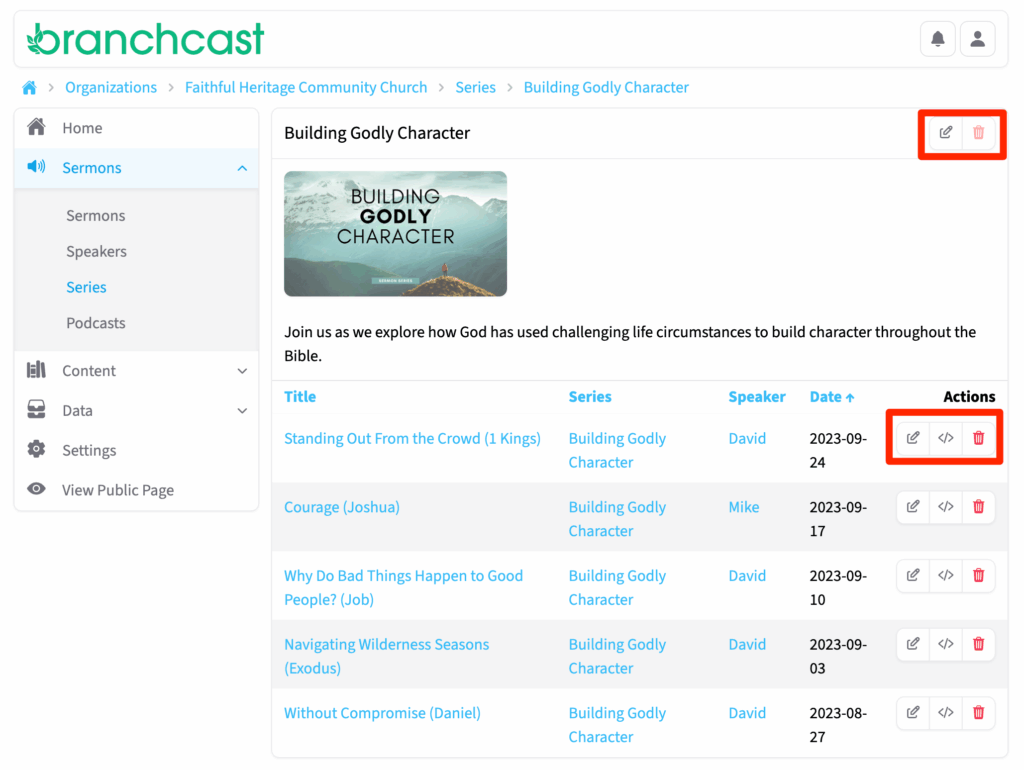Open the user account profile icon
Image resolution: width=1024 pixels, height=770 pixels.
tap(977, 39)
